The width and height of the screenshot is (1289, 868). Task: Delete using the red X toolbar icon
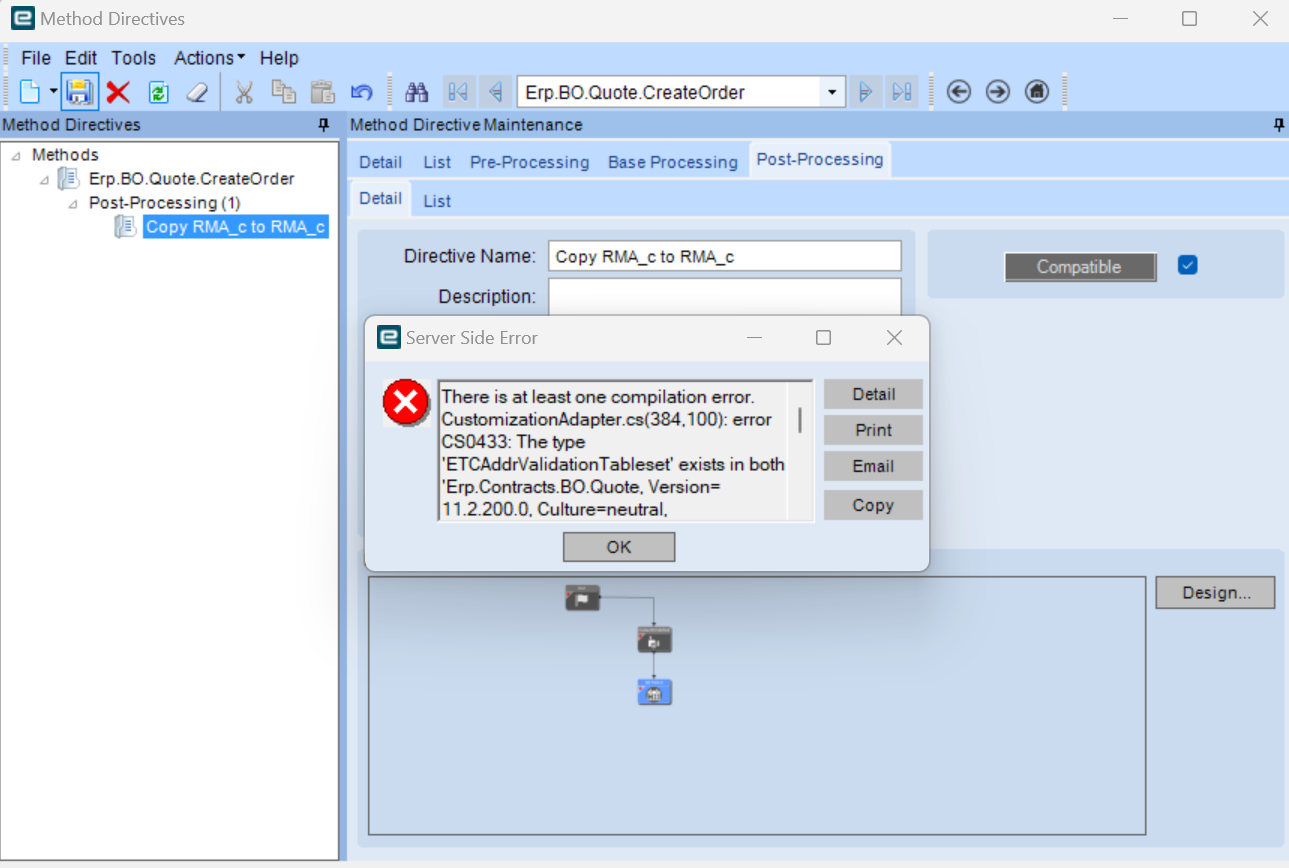point(117,91)
